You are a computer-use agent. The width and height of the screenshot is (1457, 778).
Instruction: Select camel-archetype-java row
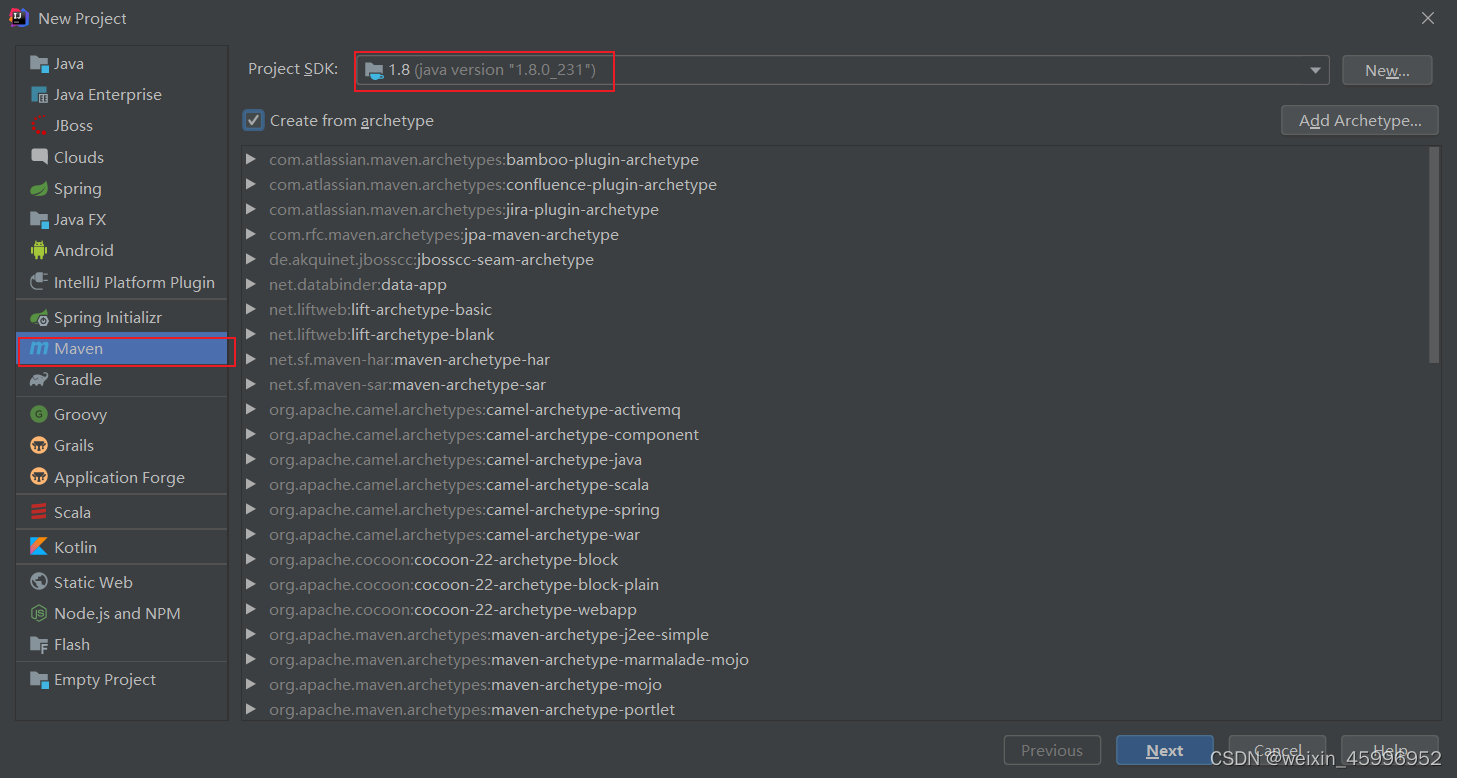pyautogui.click(x=834, y=459)
